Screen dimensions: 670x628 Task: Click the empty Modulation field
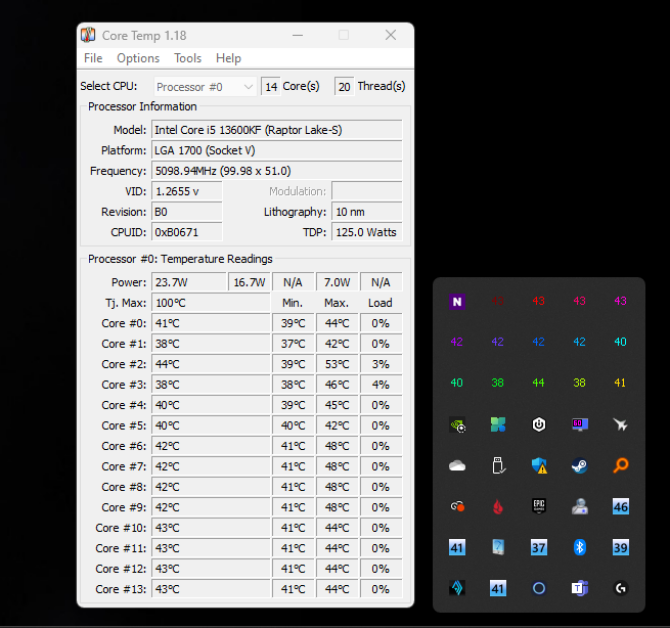coord(367,191)
